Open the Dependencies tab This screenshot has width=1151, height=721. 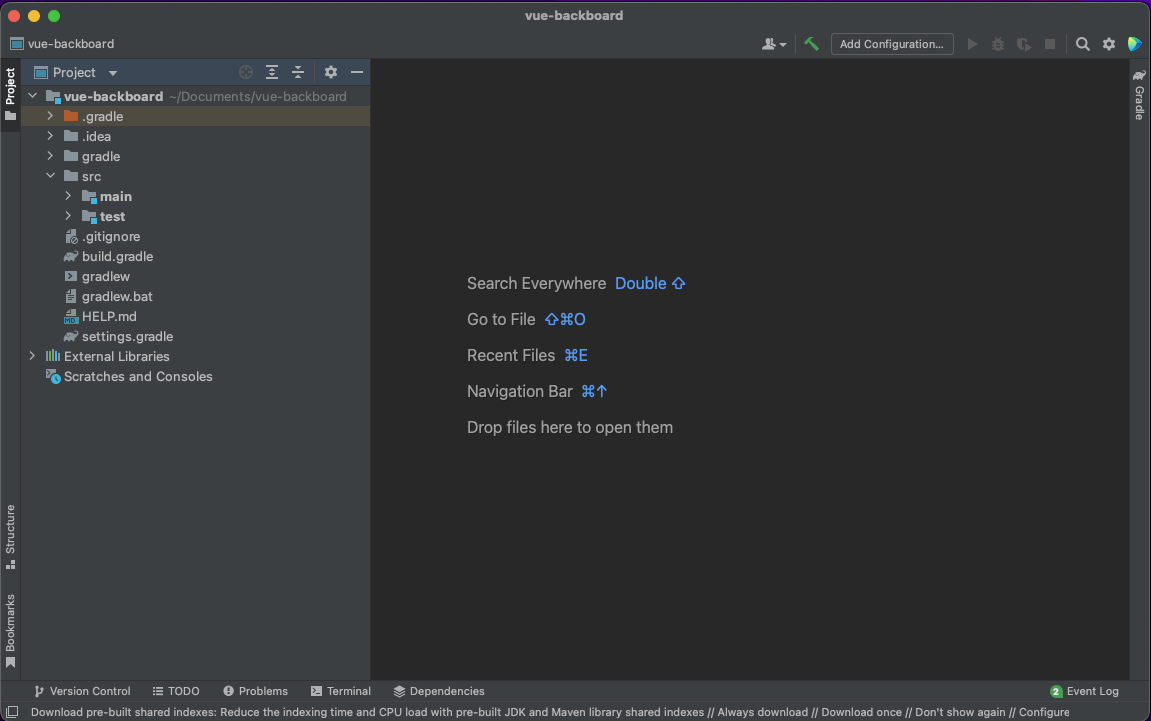[x=439, y=692]
